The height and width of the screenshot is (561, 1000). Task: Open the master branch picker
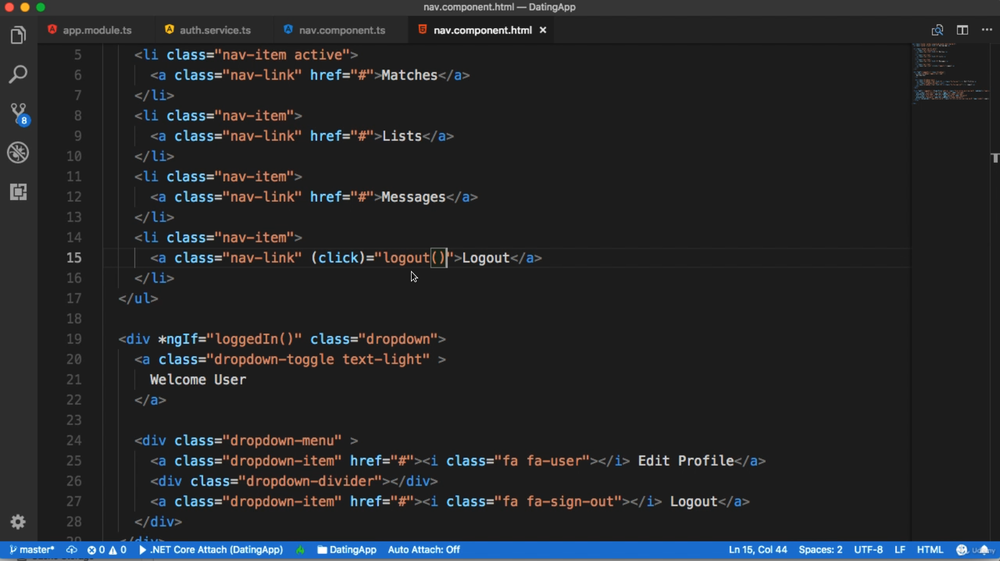pos(32,550)
